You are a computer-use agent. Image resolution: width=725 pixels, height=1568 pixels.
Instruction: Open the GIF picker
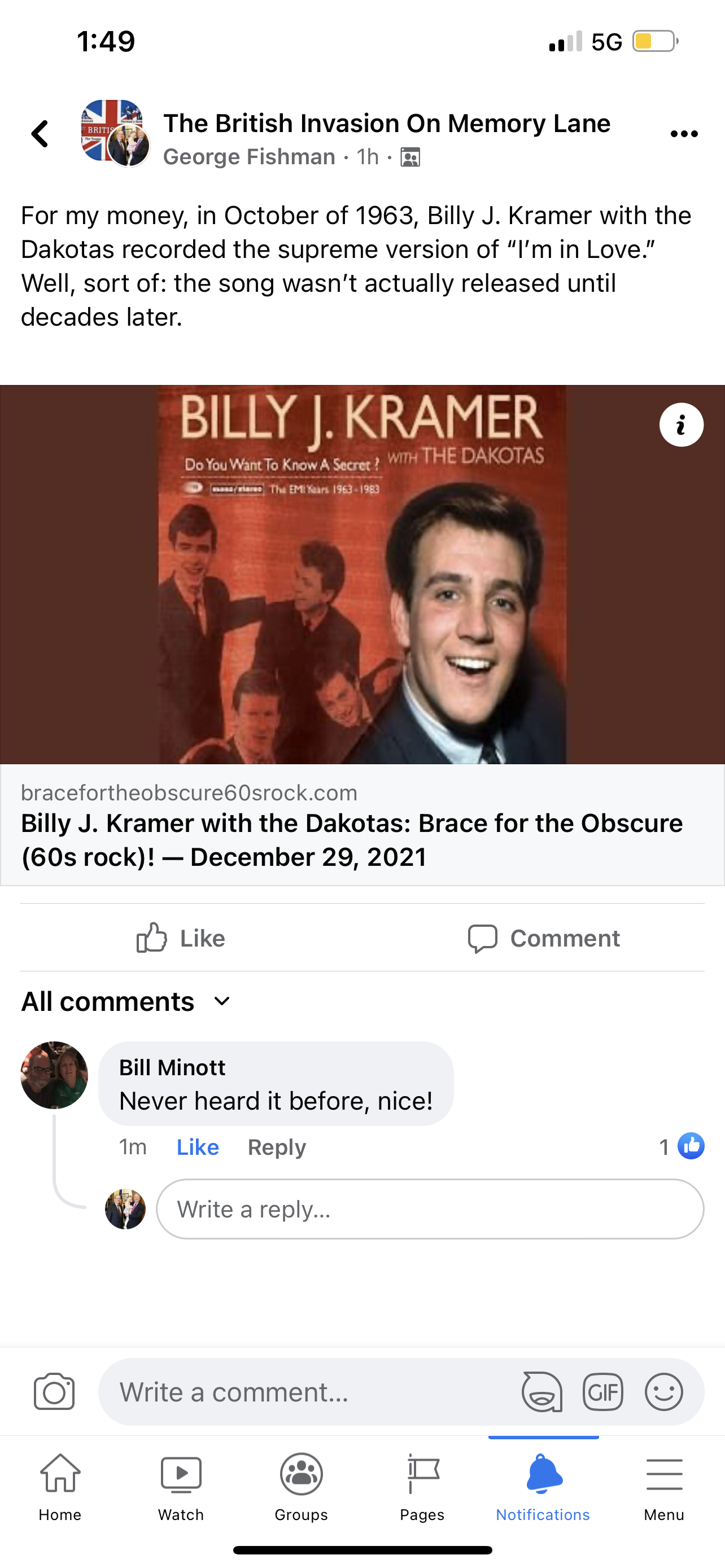[602, 1391]
